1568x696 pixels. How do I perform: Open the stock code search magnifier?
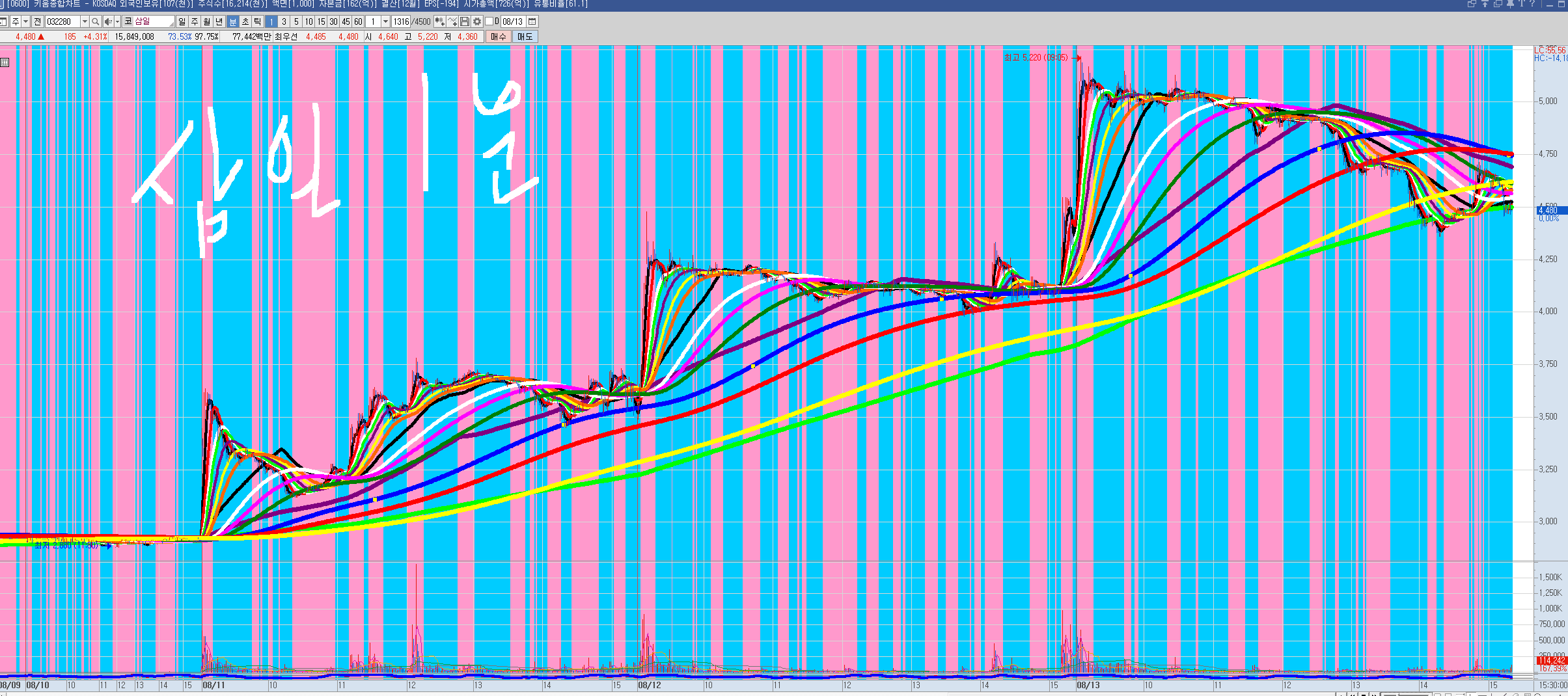(95, 21)
